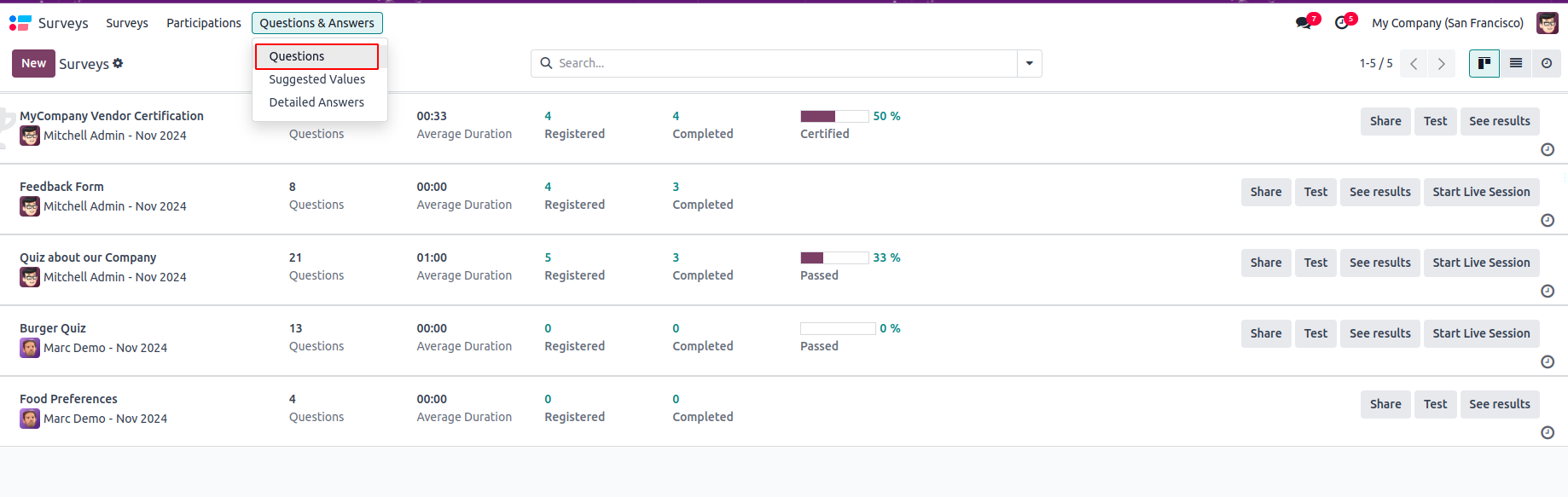Open the Surveys gear actions menu
Screen dimensions: 1568x497
[118, 63]
